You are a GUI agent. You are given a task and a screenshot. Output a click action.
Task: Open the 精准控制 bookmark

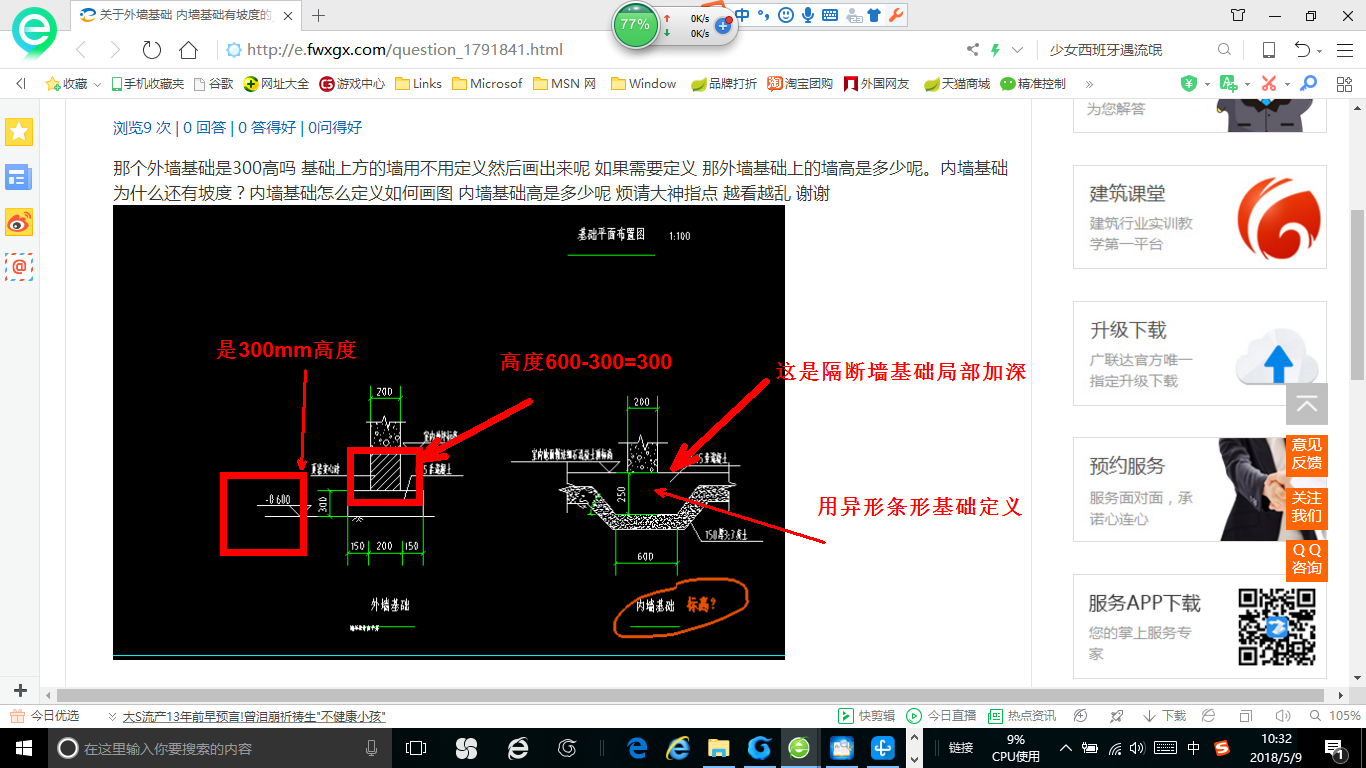pos(1033,84)
